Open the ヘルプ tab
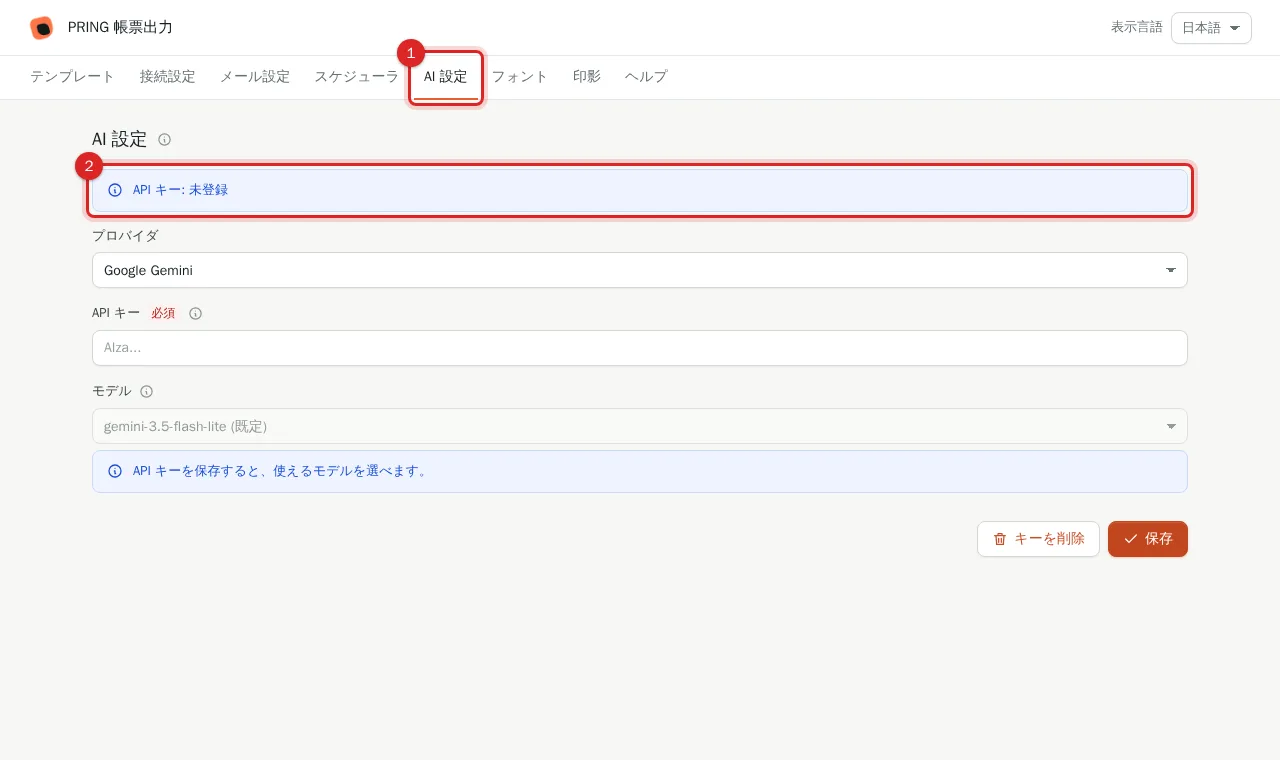This screenshot has width=1280, height=760. point(646,77)
